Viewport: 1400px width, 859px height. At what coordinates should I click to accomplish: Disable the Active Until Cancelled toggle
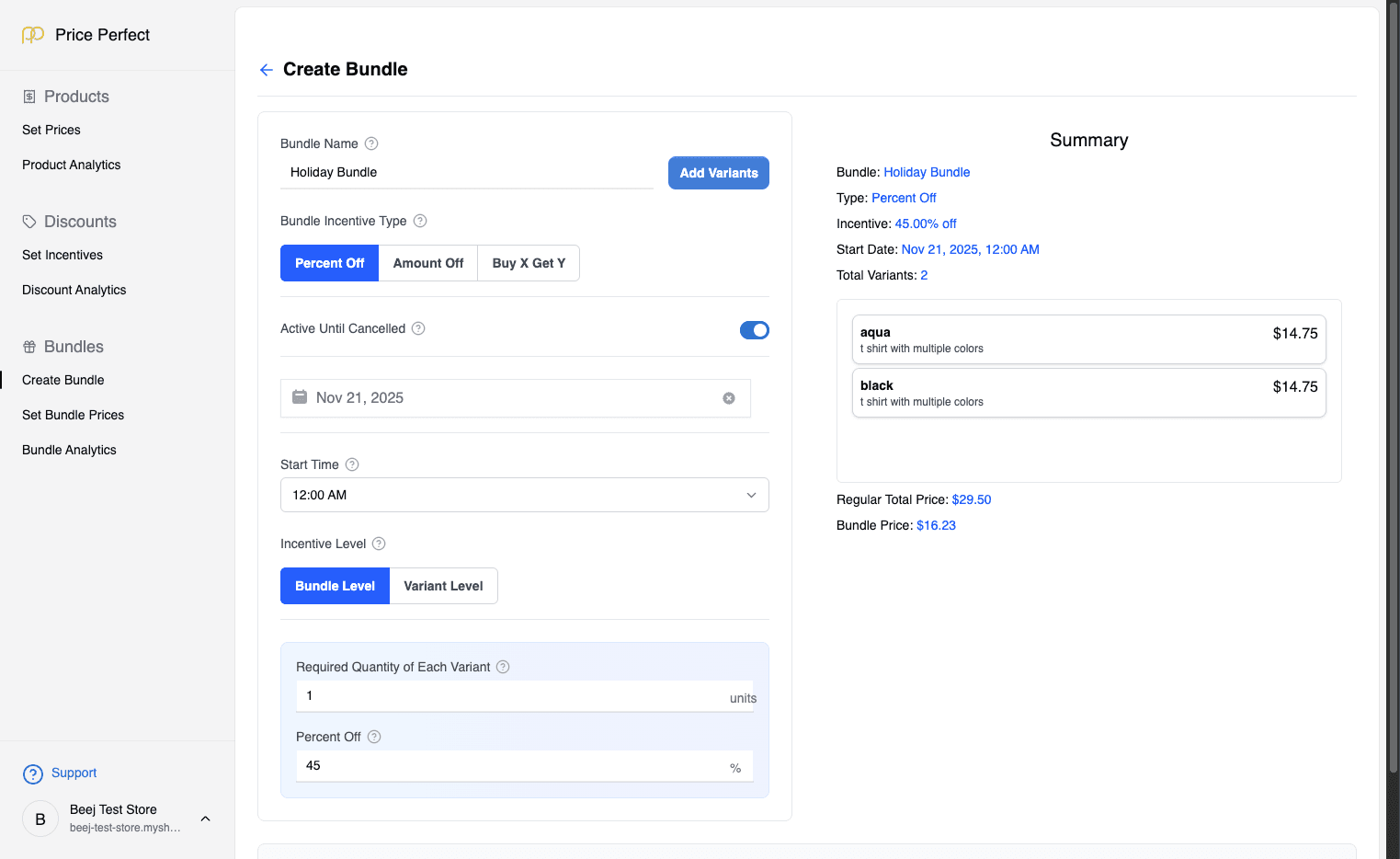[x=754, y=329]
